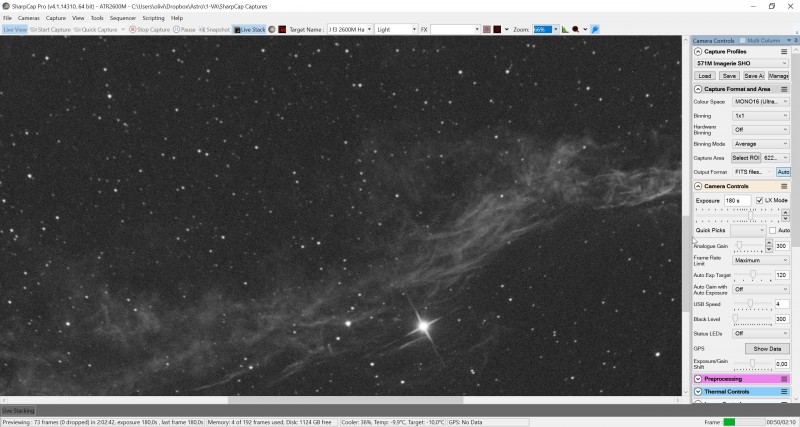800x427 pixels.
Task: Click the Live Stacking tab at bottom
Action: coord(18,411)
